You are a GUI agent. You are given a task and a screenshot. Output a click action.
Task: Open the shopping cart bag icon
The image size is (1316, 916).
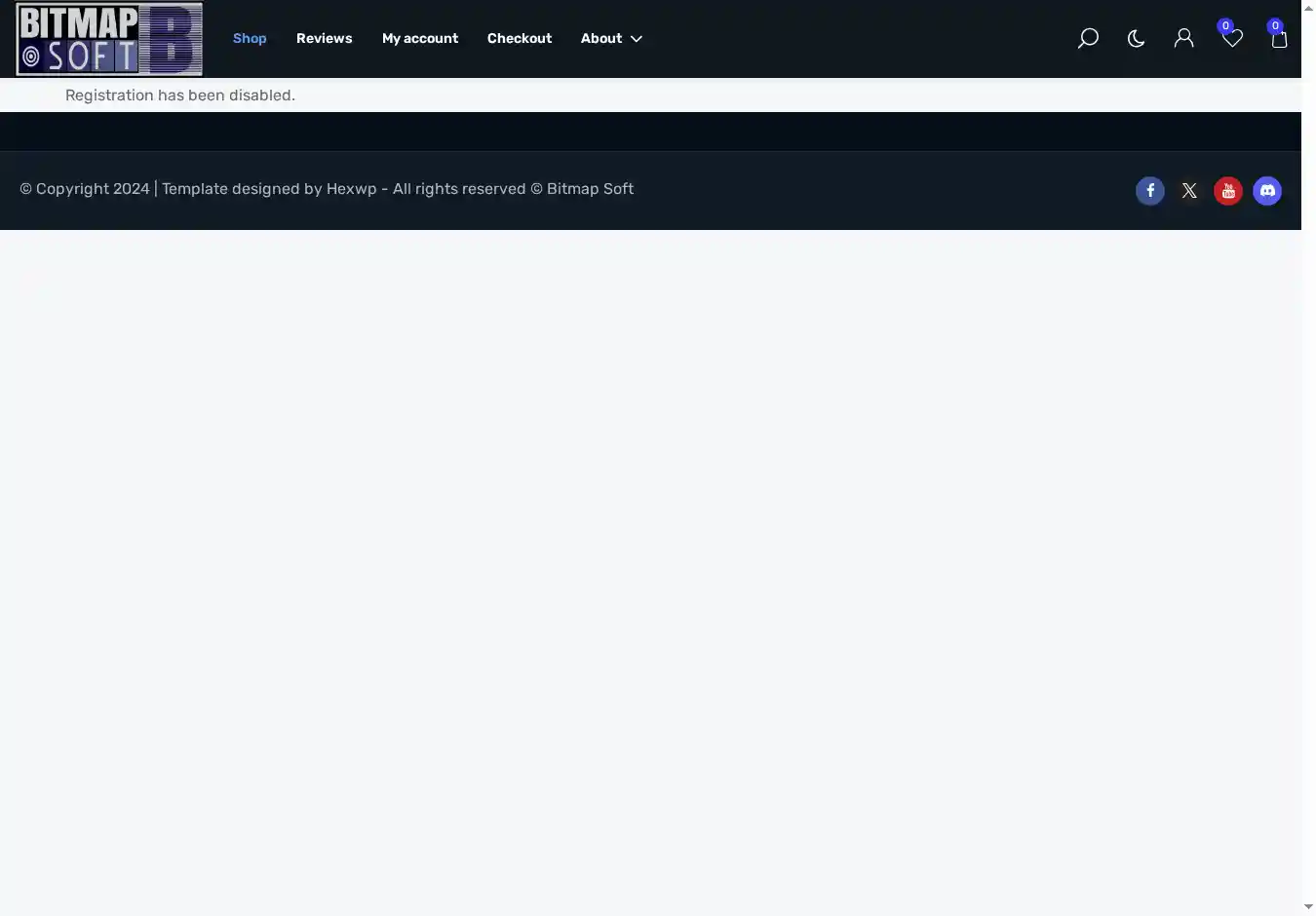tap(1279, 39)
